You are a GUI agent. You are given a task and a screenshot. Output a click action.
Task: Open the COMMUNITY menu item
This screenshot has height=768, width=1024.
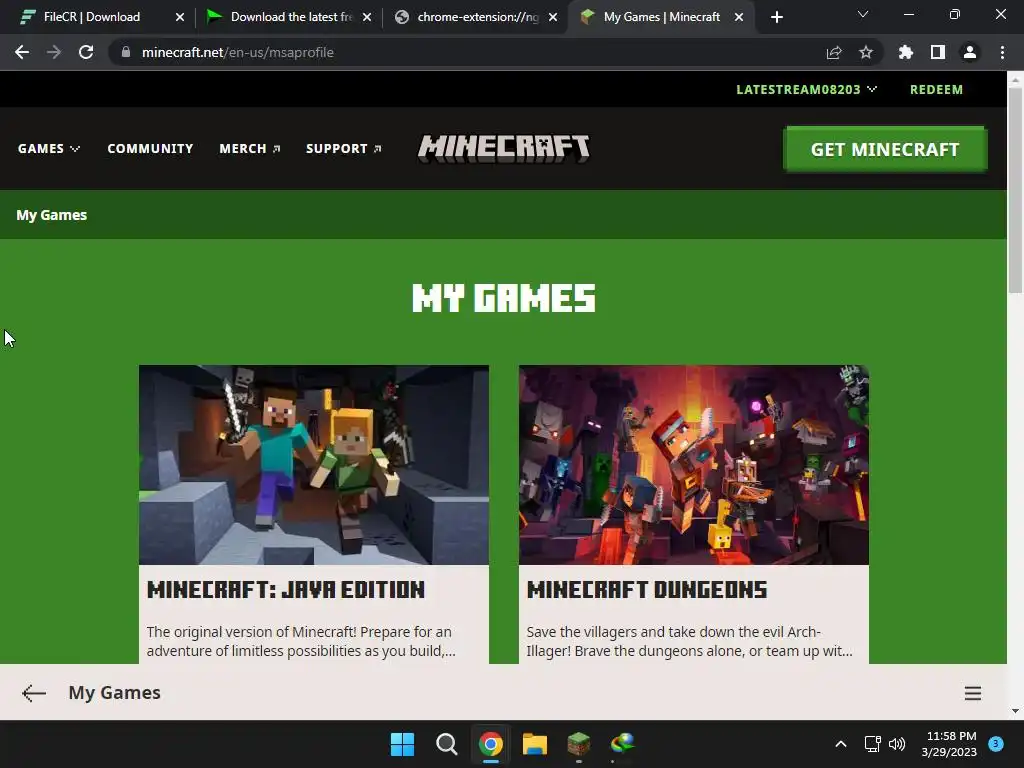coord(150,149)
